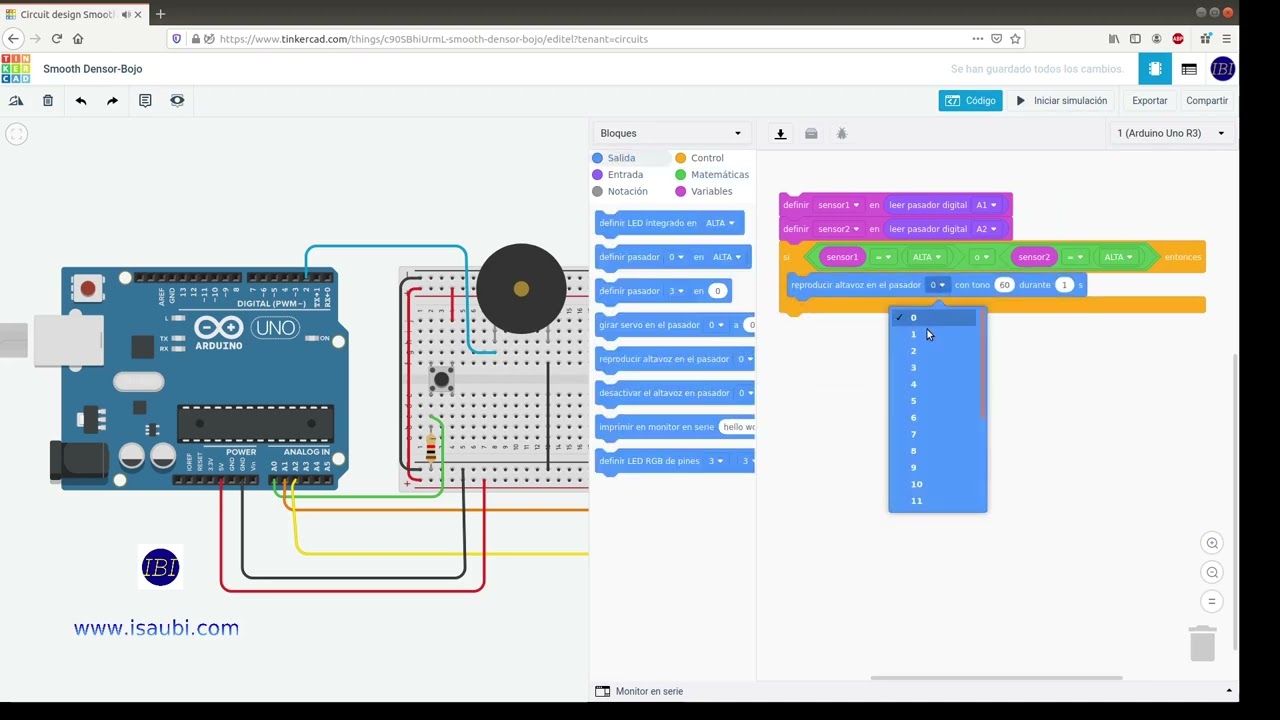The width and height of the screenshot is (1280, 720).
Task: Reload the page in Firefox
Action: click(57, 39)
